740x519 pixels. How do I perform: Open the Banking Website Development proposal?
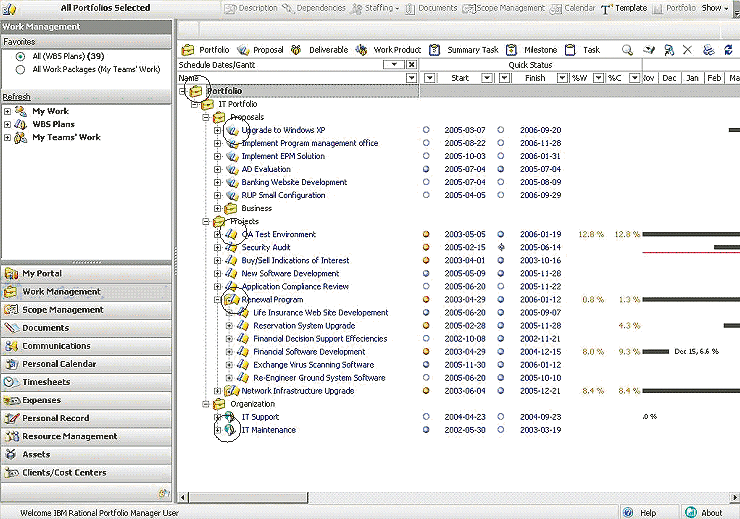coord(294,182)
